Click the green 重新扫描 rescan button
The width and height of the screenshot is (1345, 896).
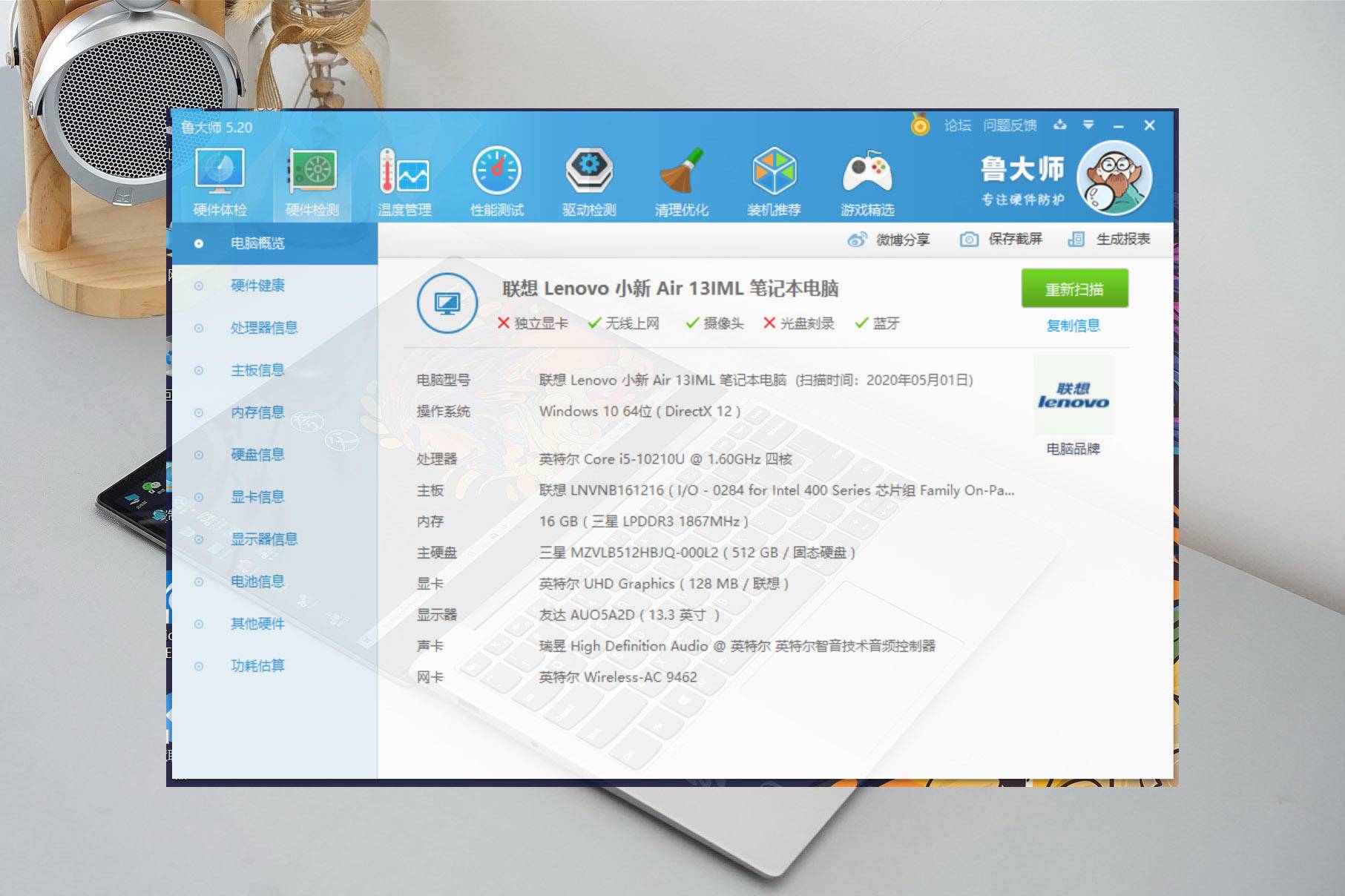(1074, 289)
